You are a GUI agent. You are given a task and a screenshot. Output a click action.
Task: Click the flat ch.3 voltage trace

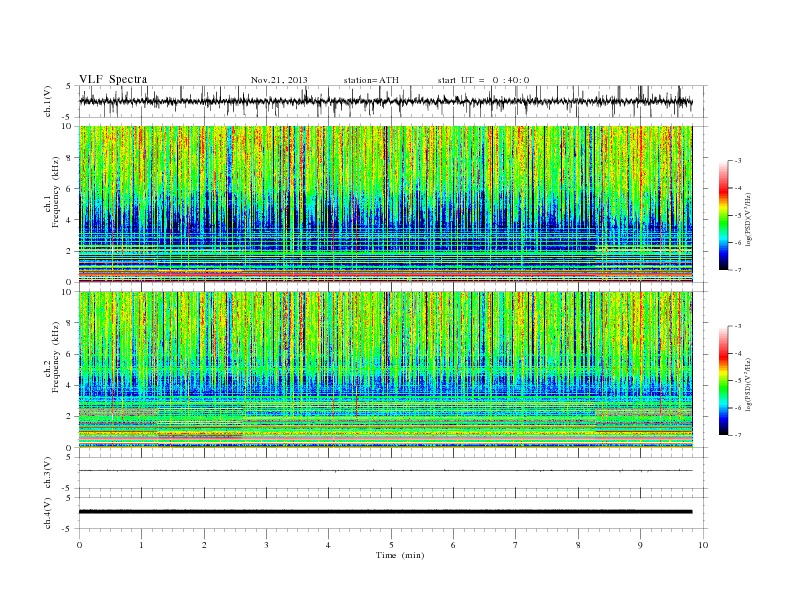(385, 471)
